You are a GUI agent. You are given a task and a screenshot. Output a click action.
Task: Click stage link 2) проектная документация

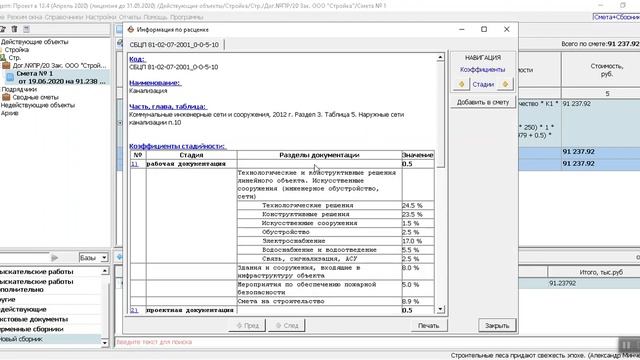coord(134,310)
